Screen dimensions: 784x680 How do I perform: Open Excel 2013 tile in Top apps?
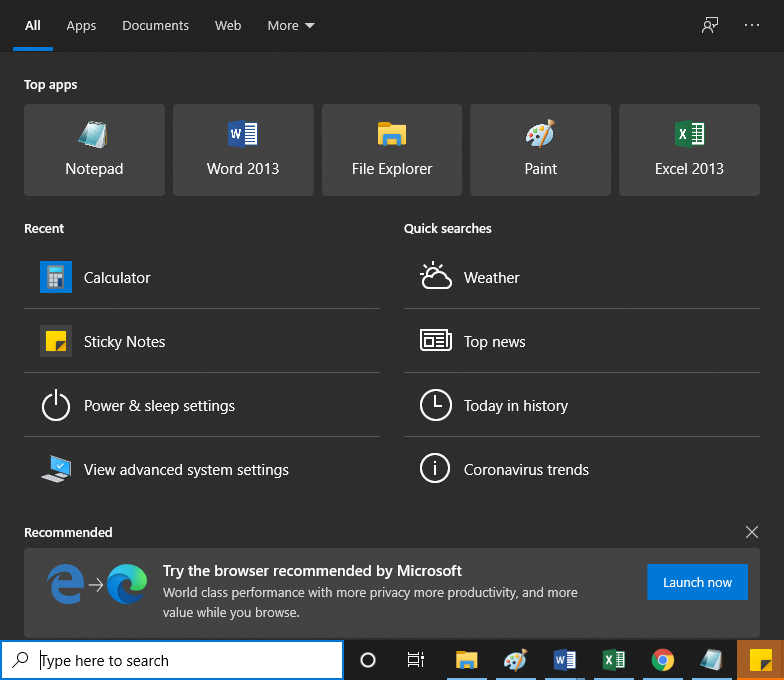coord(690,150)
